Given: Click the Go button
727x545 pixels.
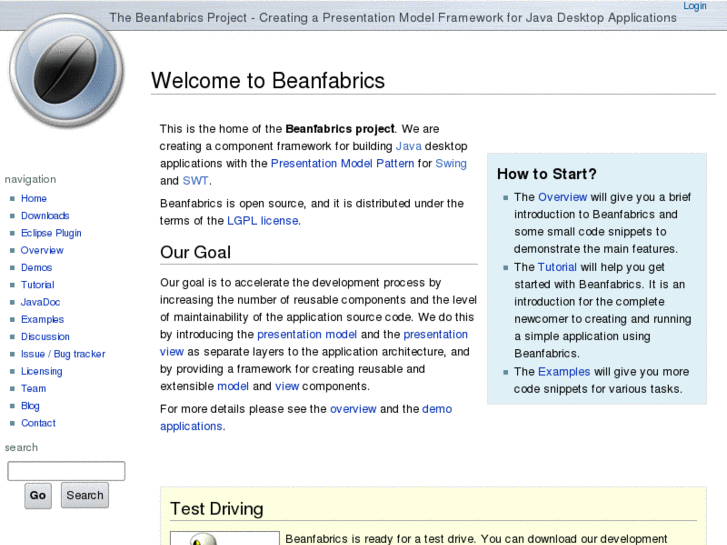Looking at the screenshot, I should coord(38,495).
